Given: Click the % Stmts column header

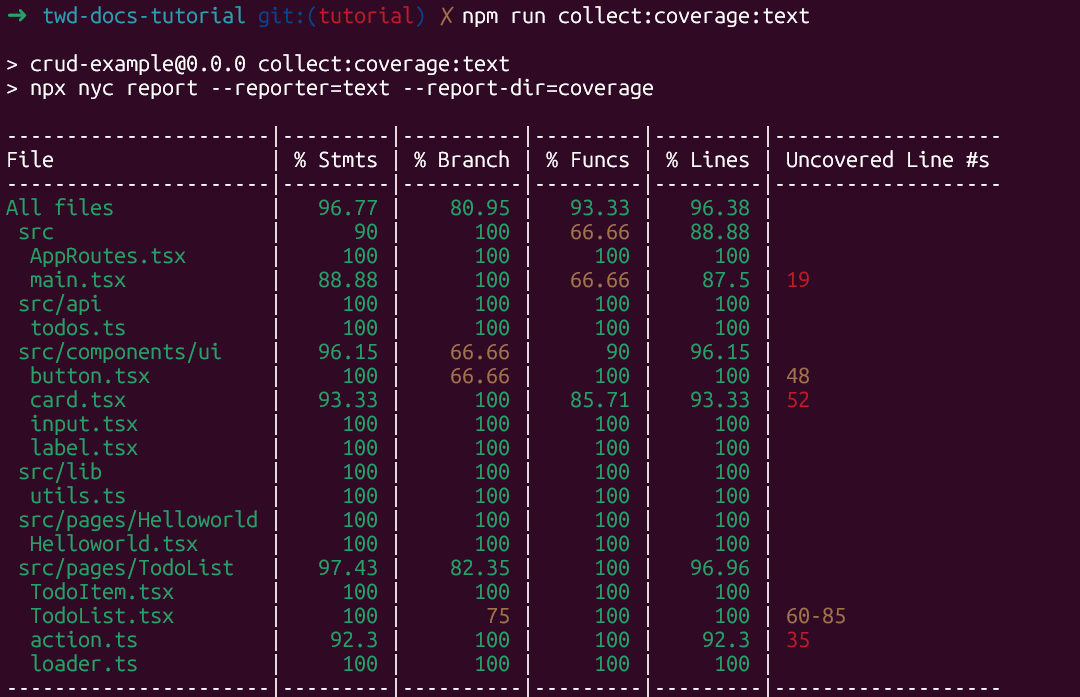Looking at the screenshot, I should pos(336,160).
